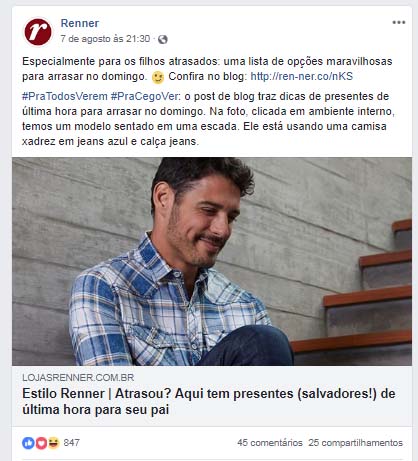The width and height of the screenshot is (418, 461).
Task: Click the LOJASRENNER.COM.BR source label
Action: [78, 378]
